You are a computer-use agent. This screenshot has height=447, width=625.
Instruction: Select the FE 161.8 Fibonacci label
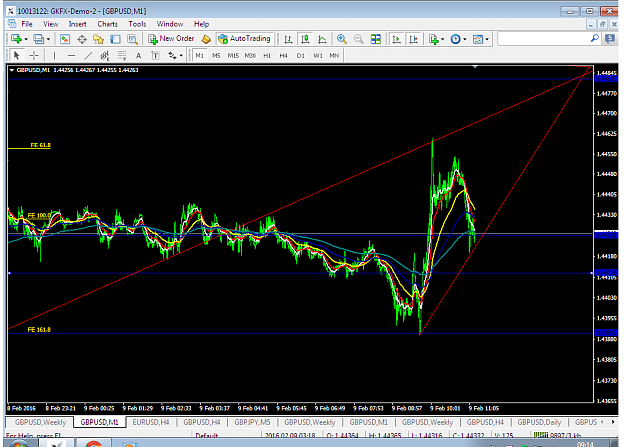(39, 330)
